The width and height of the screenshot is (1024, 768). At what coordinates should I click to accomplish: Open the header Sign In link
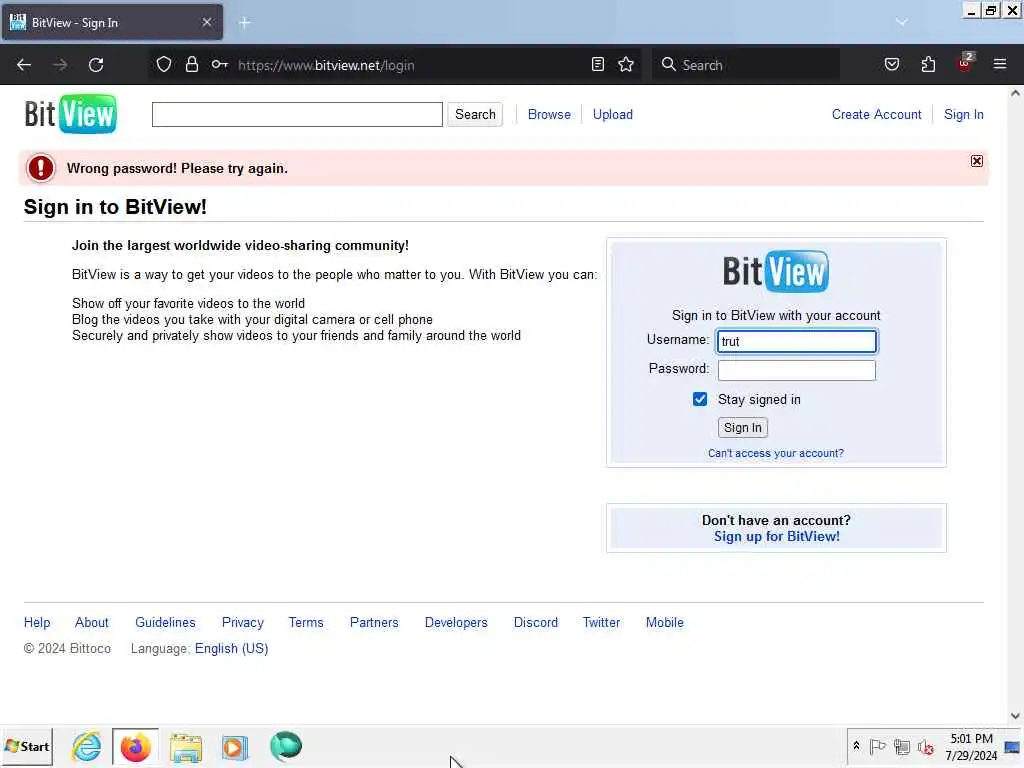click(x=963, y=114)
